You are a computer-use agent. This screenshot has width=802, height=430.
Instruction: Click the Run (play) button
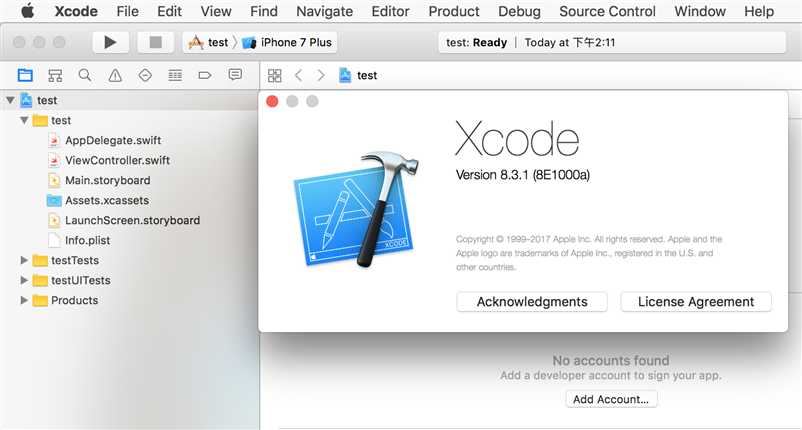point(110,42)
